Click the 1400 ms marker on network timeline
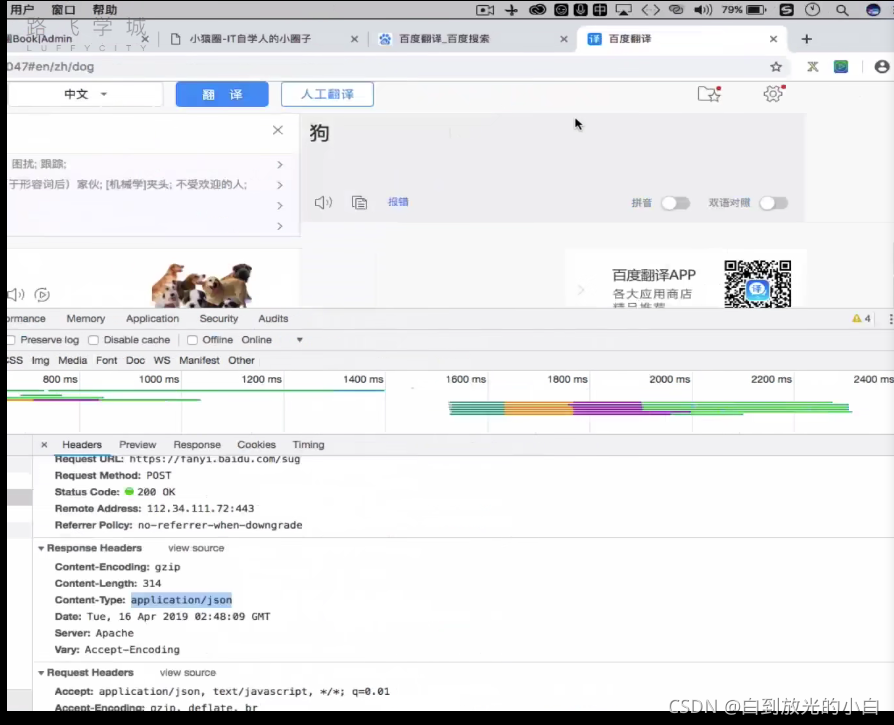 [x=363, y=379]
